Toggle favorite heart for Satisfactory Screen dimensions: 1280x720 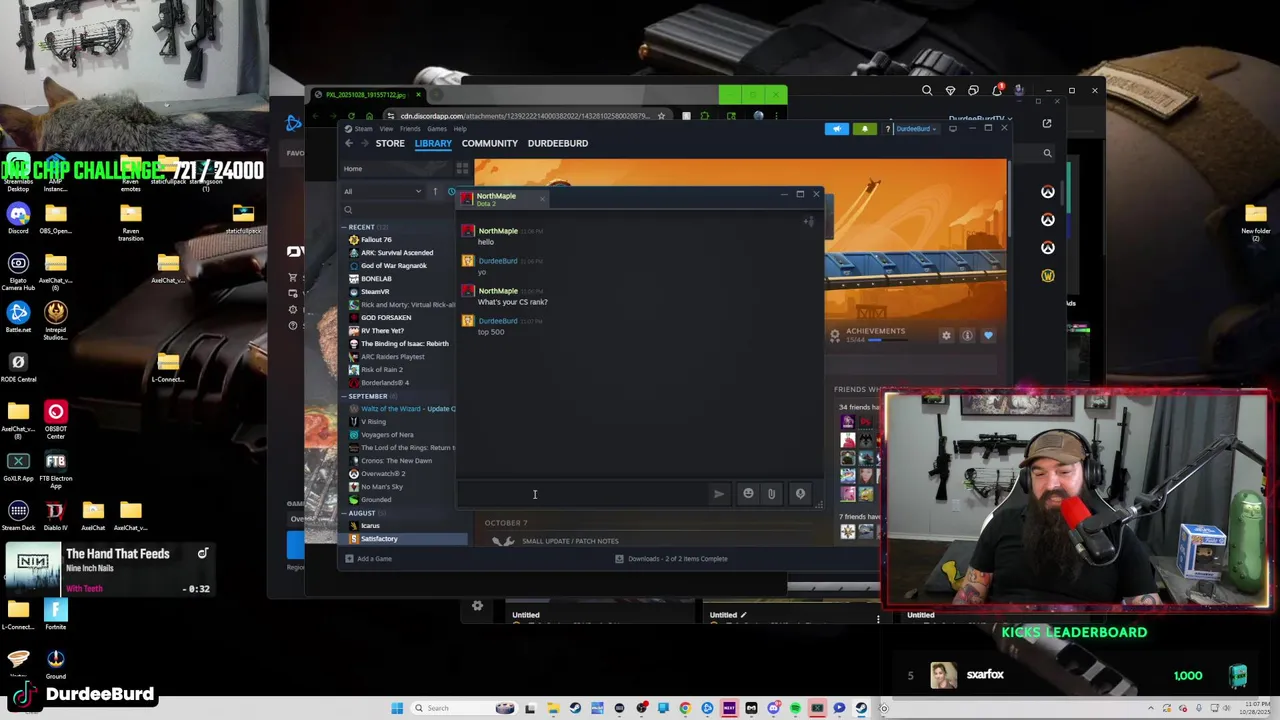(x=988, y=336)
